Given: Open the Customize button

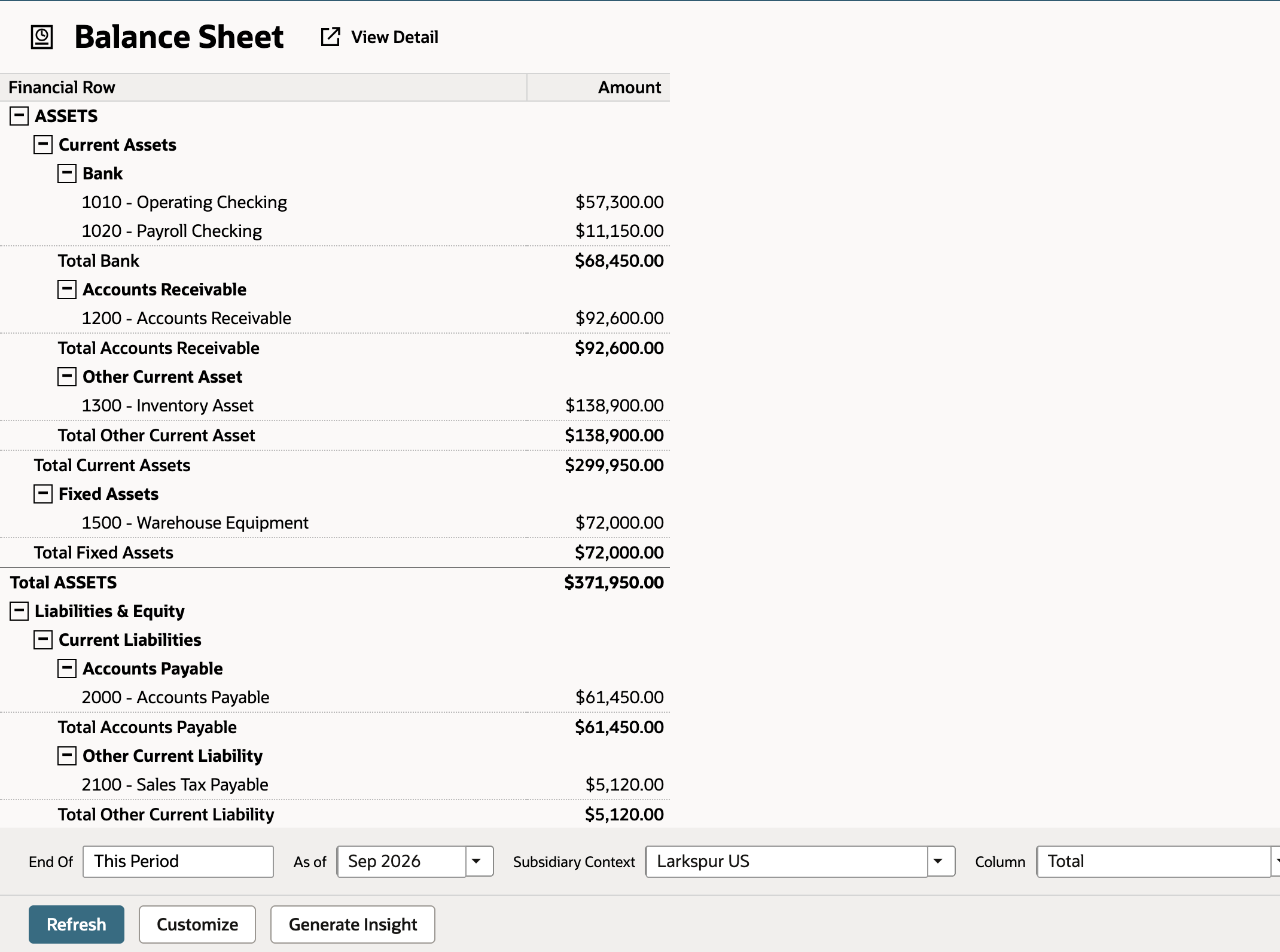Looking at the screenshot, I should click(x=197, y=924).
